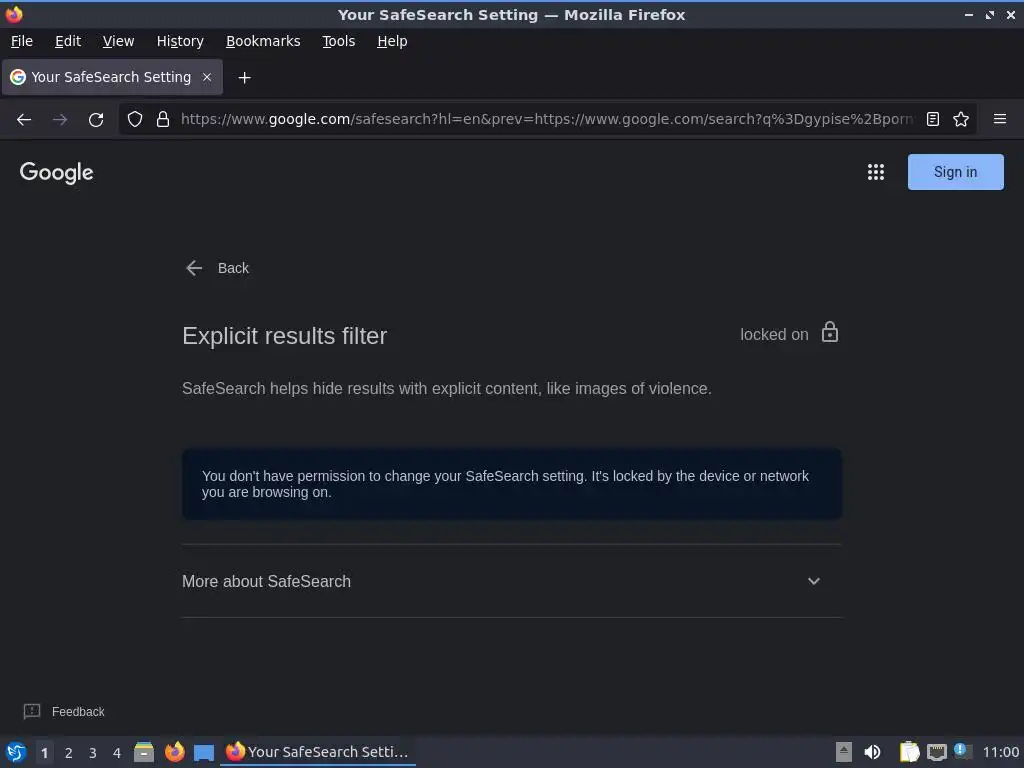Screen dimensions: 1024x768
Task: Click the Sign in button
Action: coord(955,172)
